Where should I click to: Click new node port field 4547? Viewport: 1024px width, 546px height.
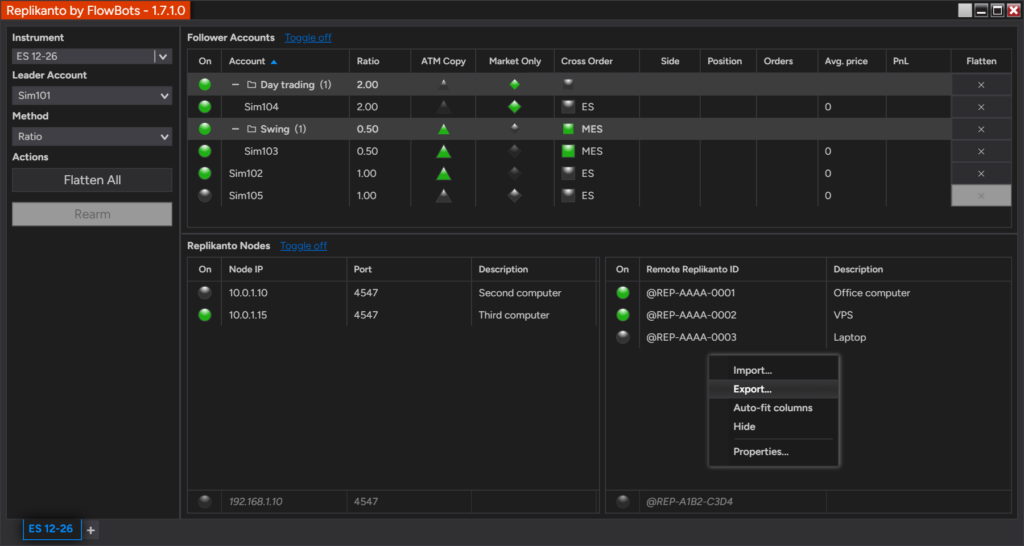(409, 502)
